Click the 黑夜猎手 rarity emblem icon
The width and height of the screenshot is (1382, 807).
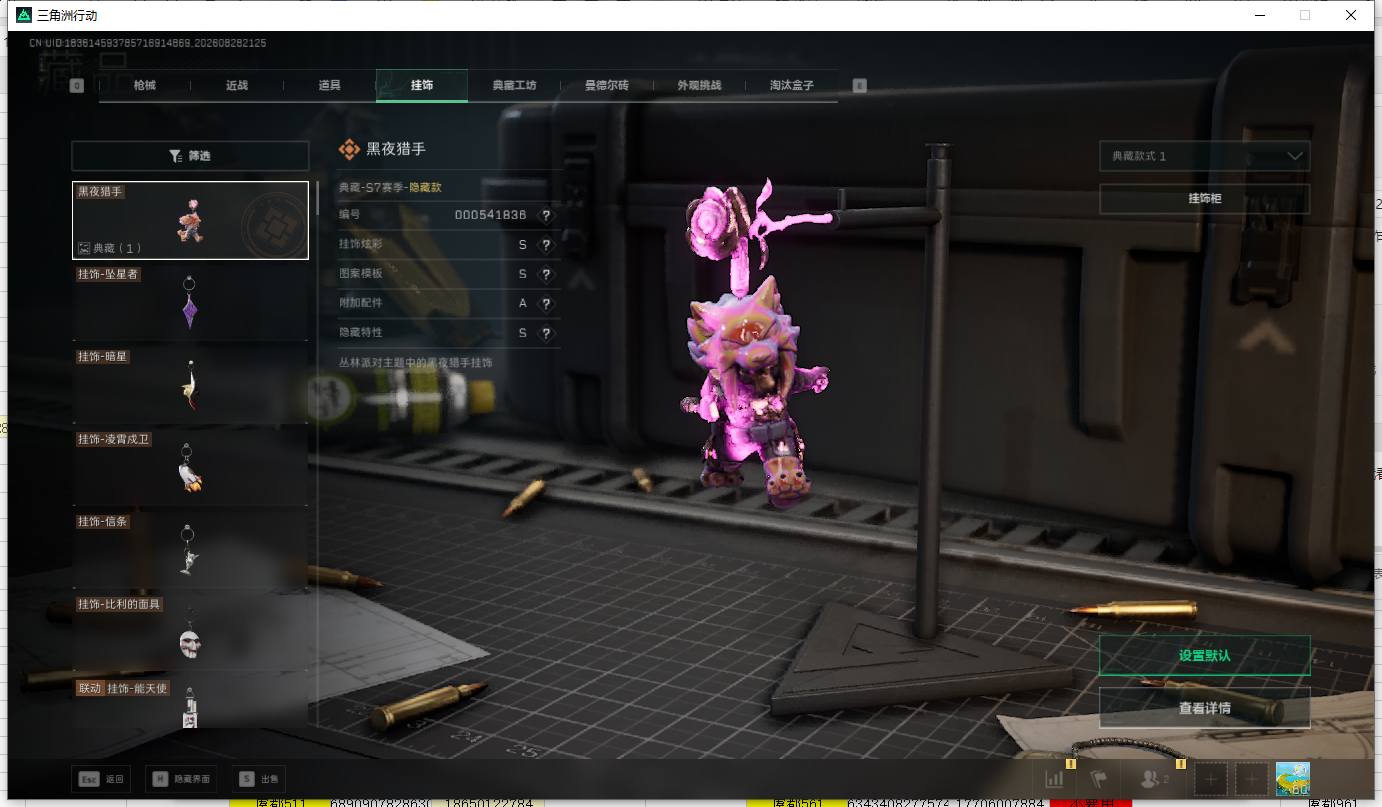(x=349, y=149)
